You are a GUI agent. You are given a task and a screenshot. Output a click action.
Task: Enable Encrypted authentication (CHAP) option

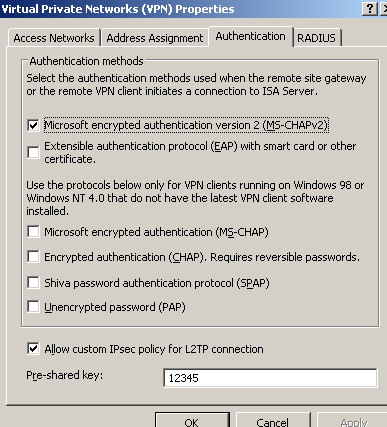[33, 257]
